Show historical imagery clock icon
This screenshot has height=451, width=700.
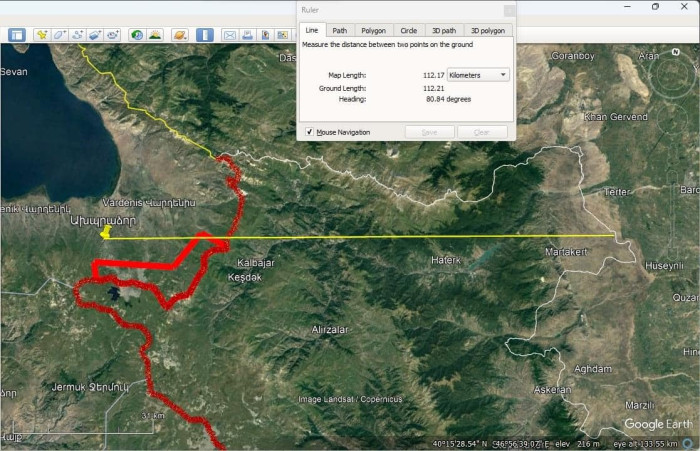137,35
